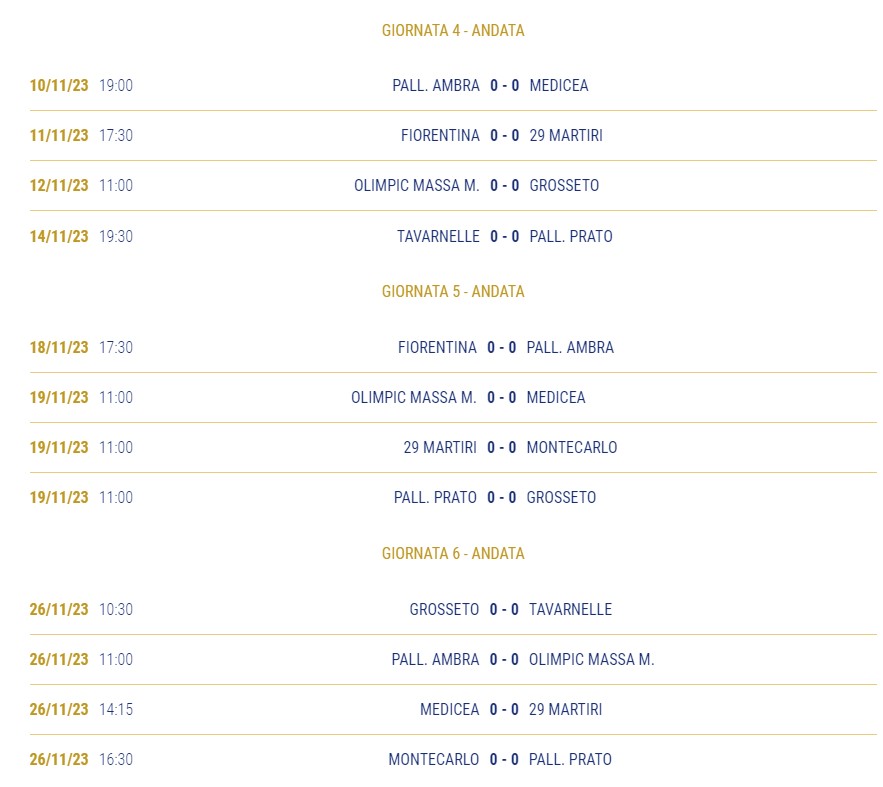Select Montecarlo, opponent of 29 Martiri
Screen dimensions: 883x787
pos(572,448)
